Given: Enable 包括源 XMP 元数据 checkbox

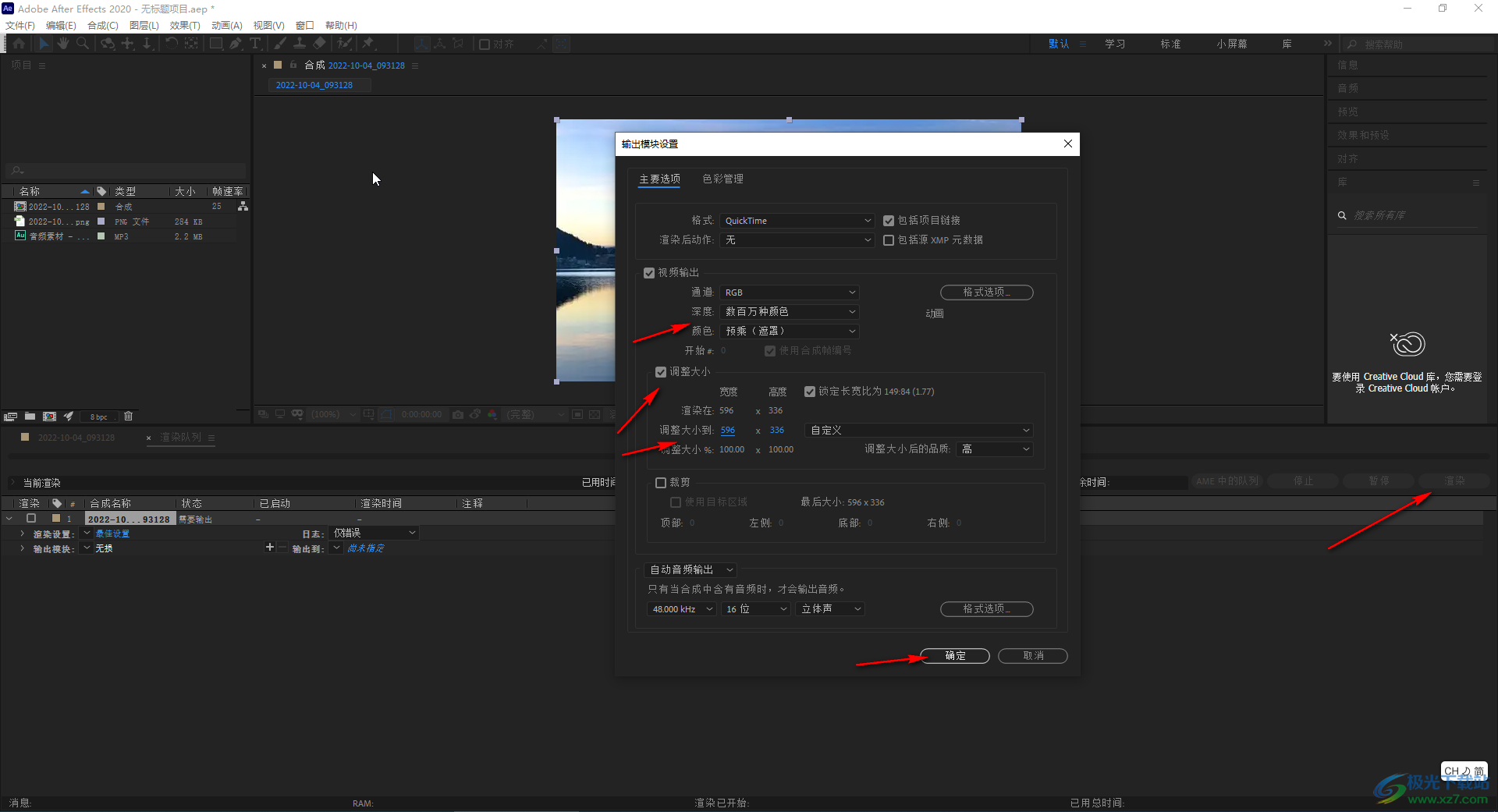Looking at the screenshot, I should 888,240.
